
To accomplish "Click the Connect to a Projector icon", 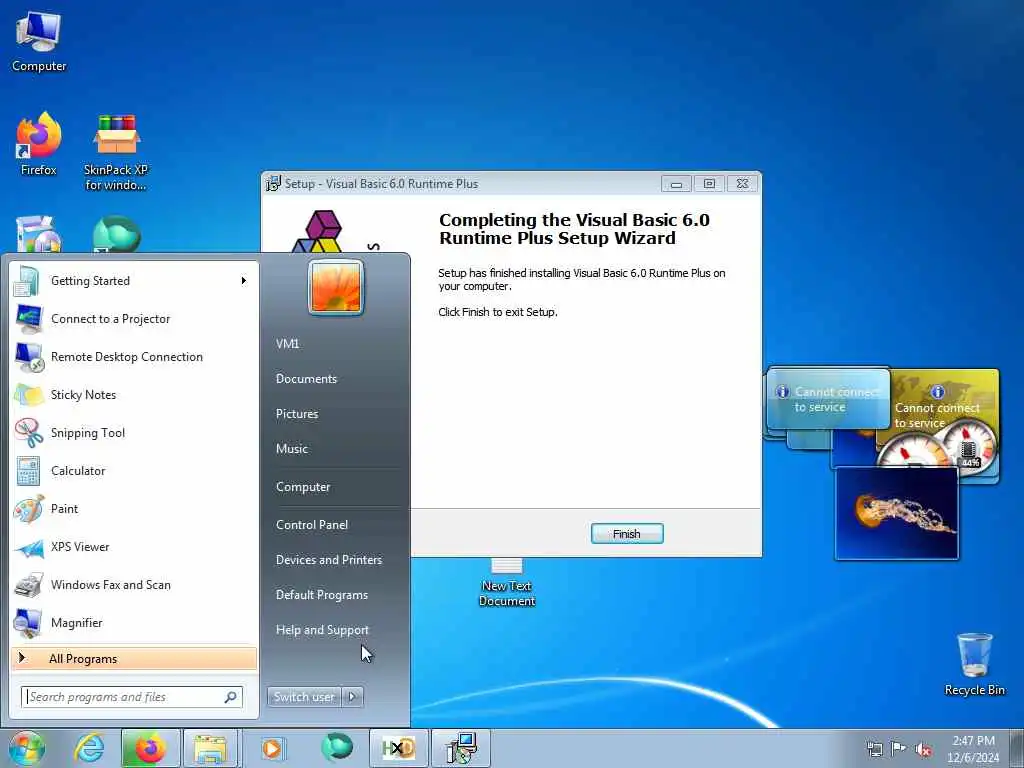I will click(29, 319).
